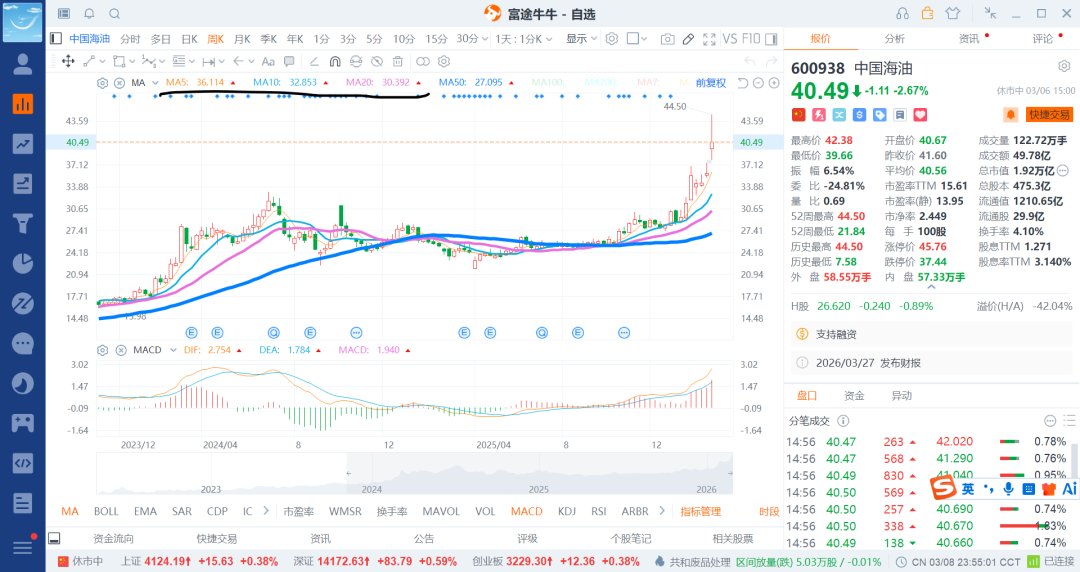Open the code brackets sidebar icon

click(x=23, y=463)
